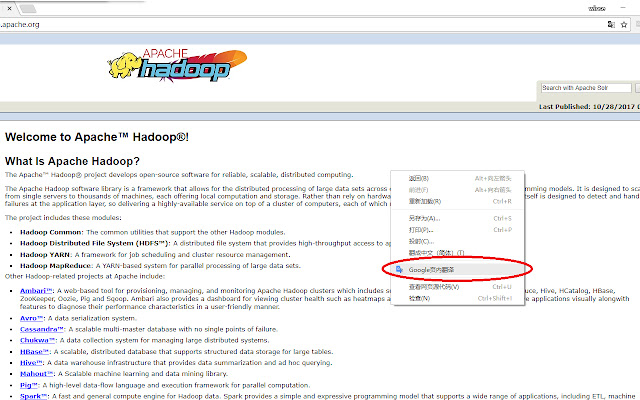Click the "Hadoop Common:" bullet text
The height and width of the screenshot is (400, 640).
point(51,232)
